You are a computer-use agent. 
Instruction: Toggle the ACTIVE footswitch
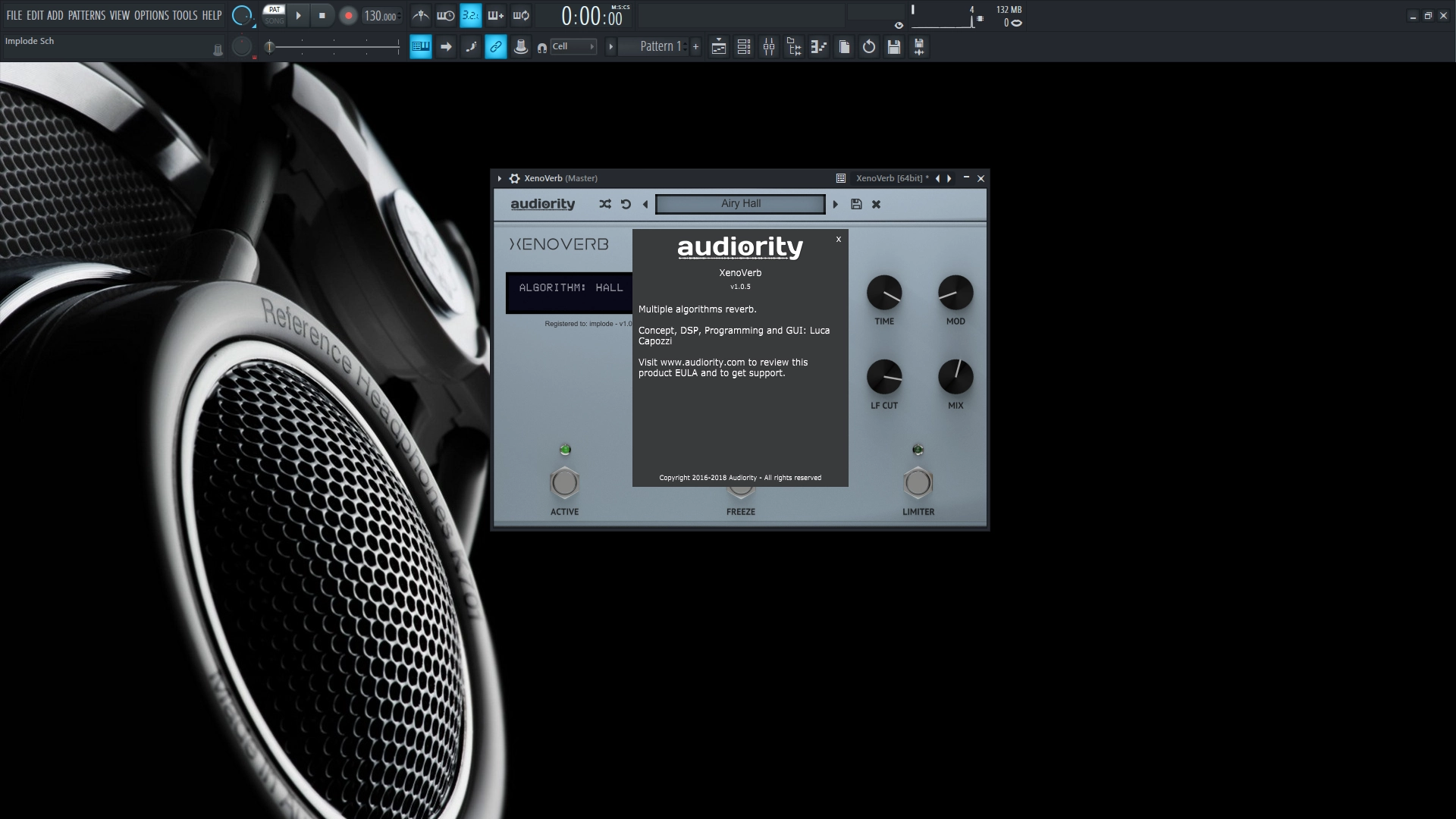point(564,483)
